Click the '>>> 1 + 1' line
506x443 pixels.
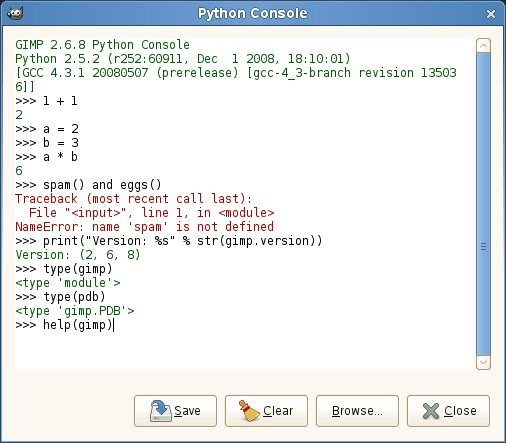[x=46, y=101]
